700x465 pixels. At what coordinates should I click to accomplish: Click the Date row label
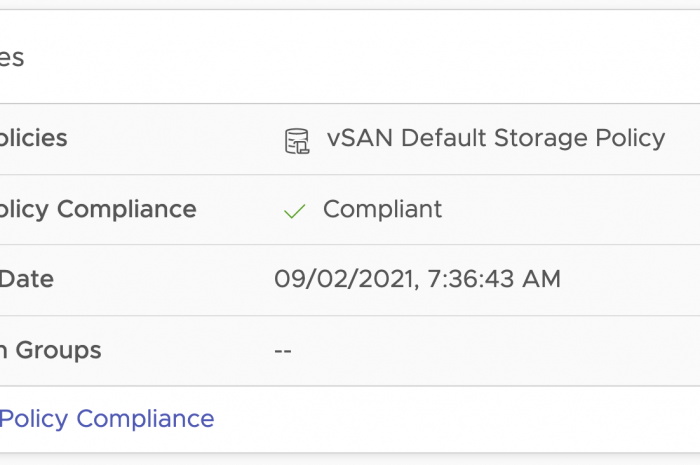[26, 279]
